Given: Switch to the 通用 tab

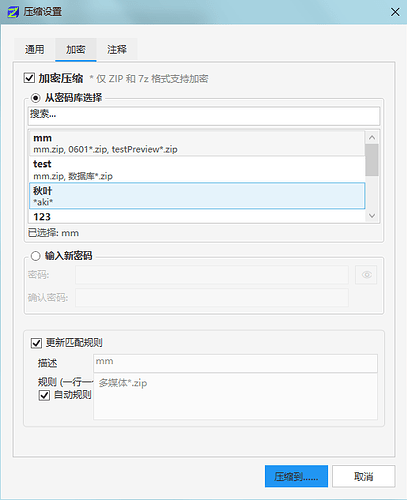Looking at the screenshot, I should coord(34,50).
